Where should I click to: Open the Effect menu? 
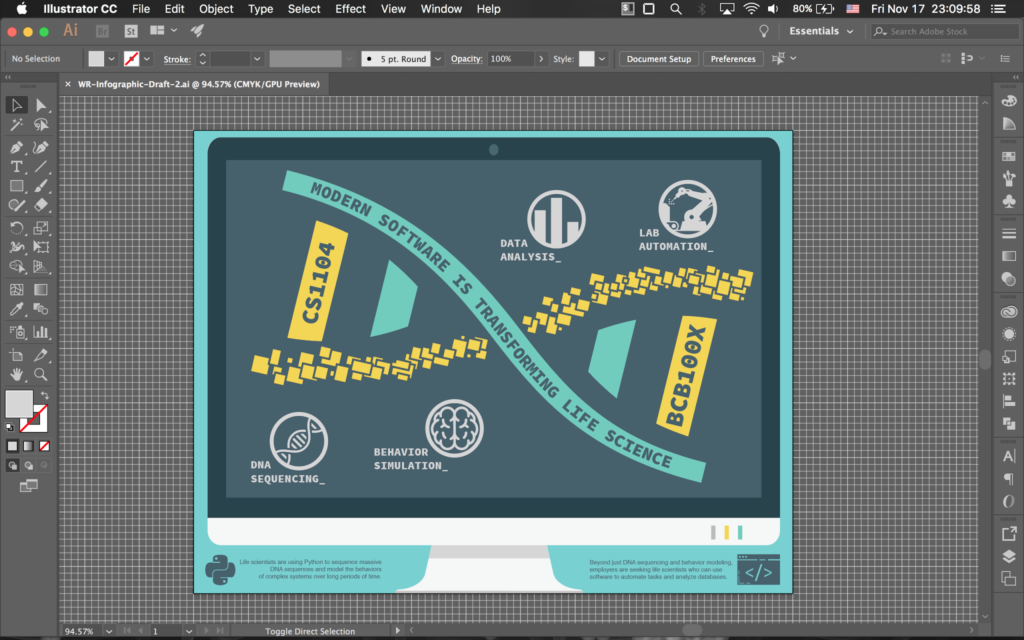[x=350, y=9]
